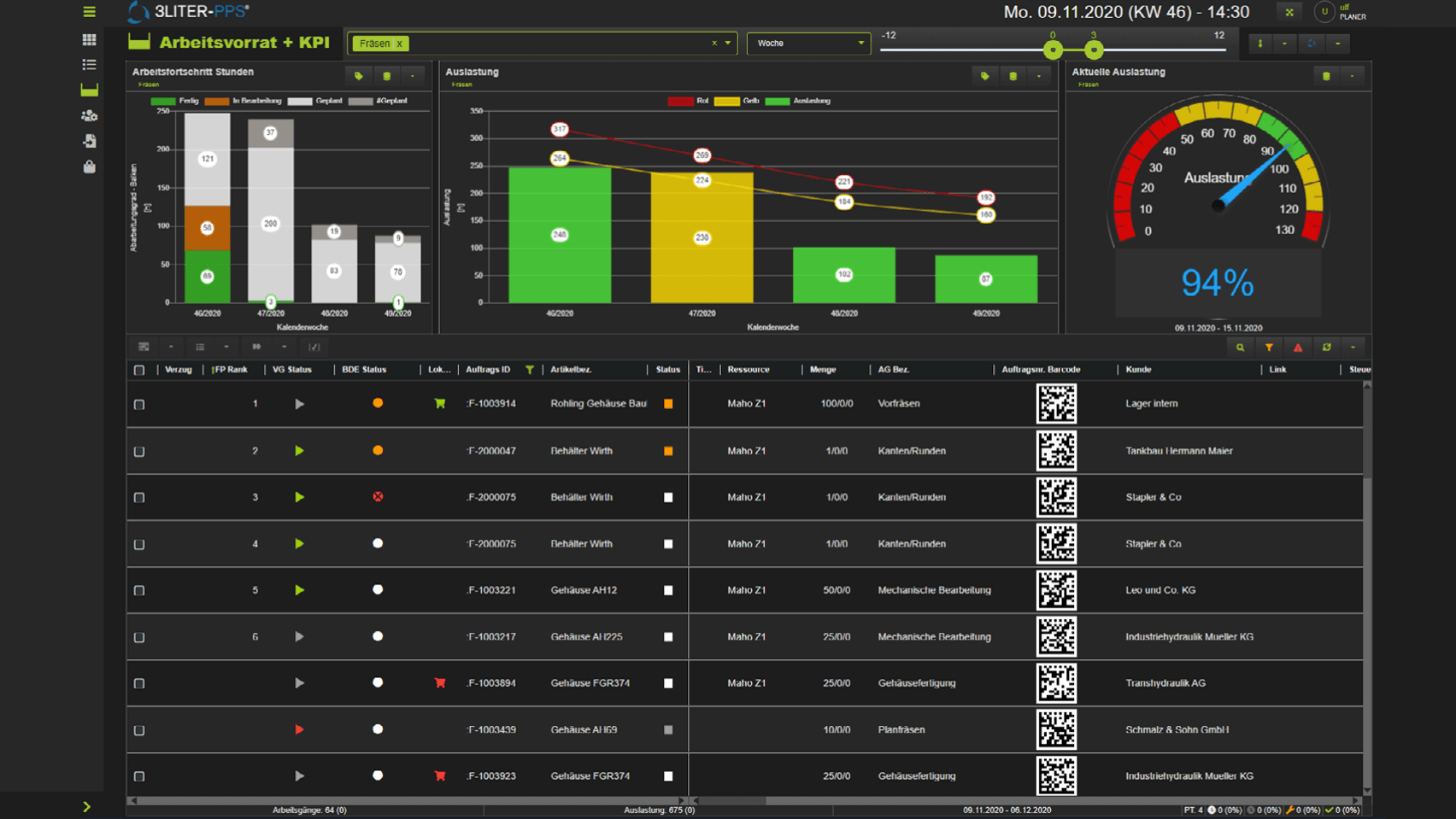Click the list icon in grid toolbar

click(200, 347)
